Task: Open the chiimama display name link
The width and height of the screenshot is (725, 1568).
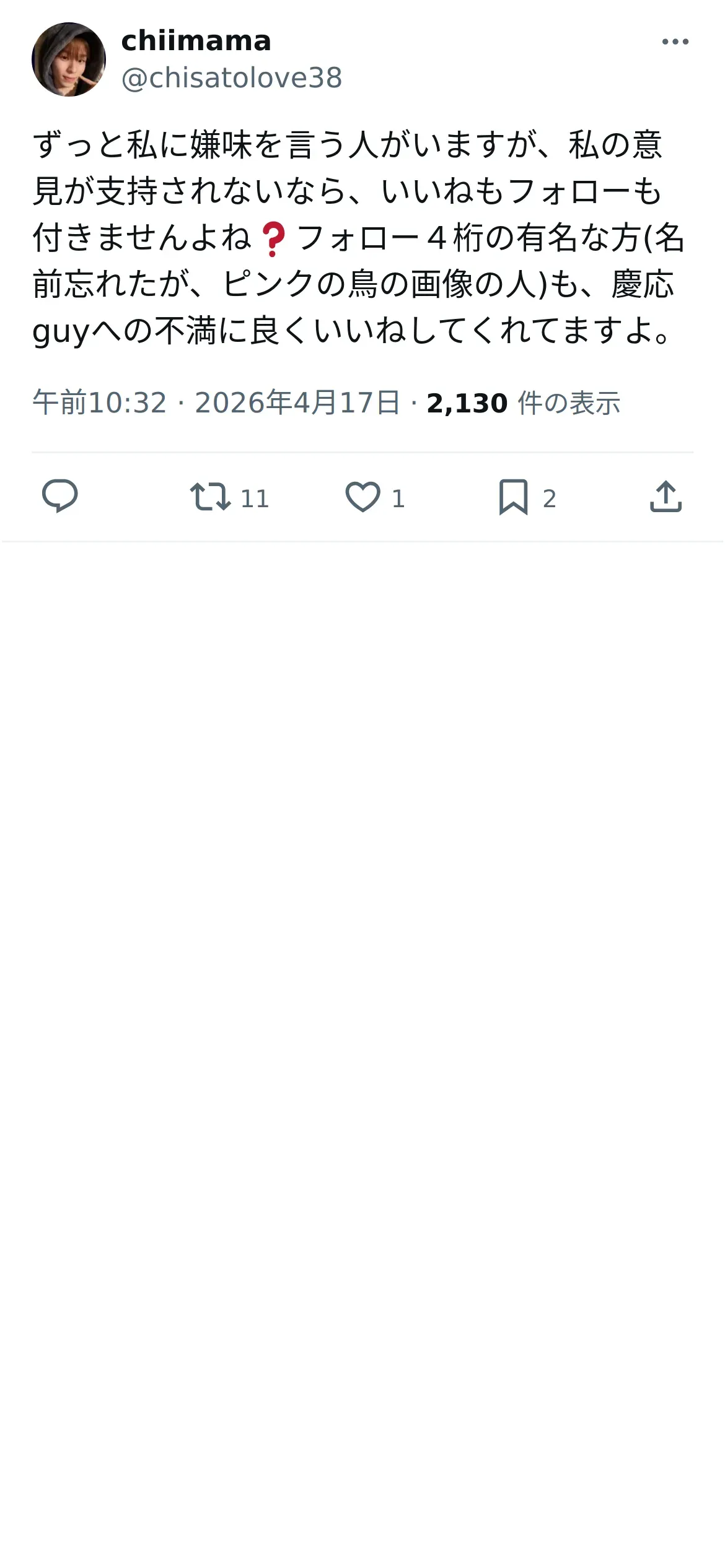Action: click(196, 41)
